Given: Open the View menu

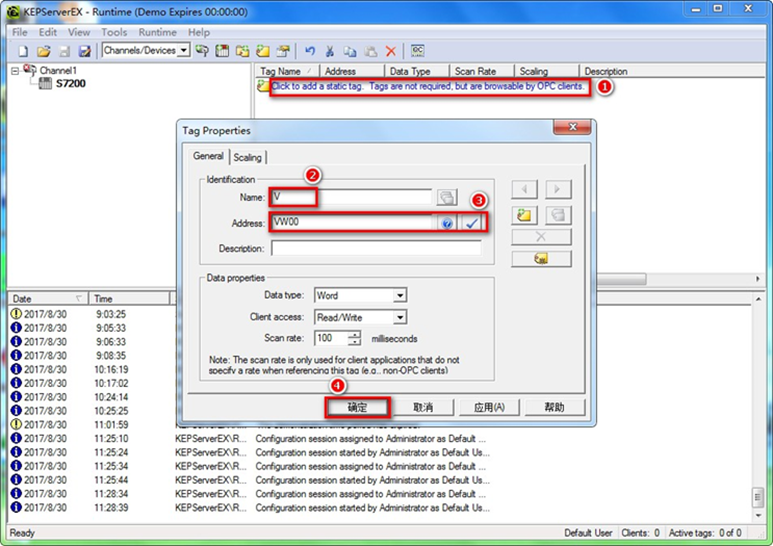Looking at the screenshot, I should (x=79, y=33).
